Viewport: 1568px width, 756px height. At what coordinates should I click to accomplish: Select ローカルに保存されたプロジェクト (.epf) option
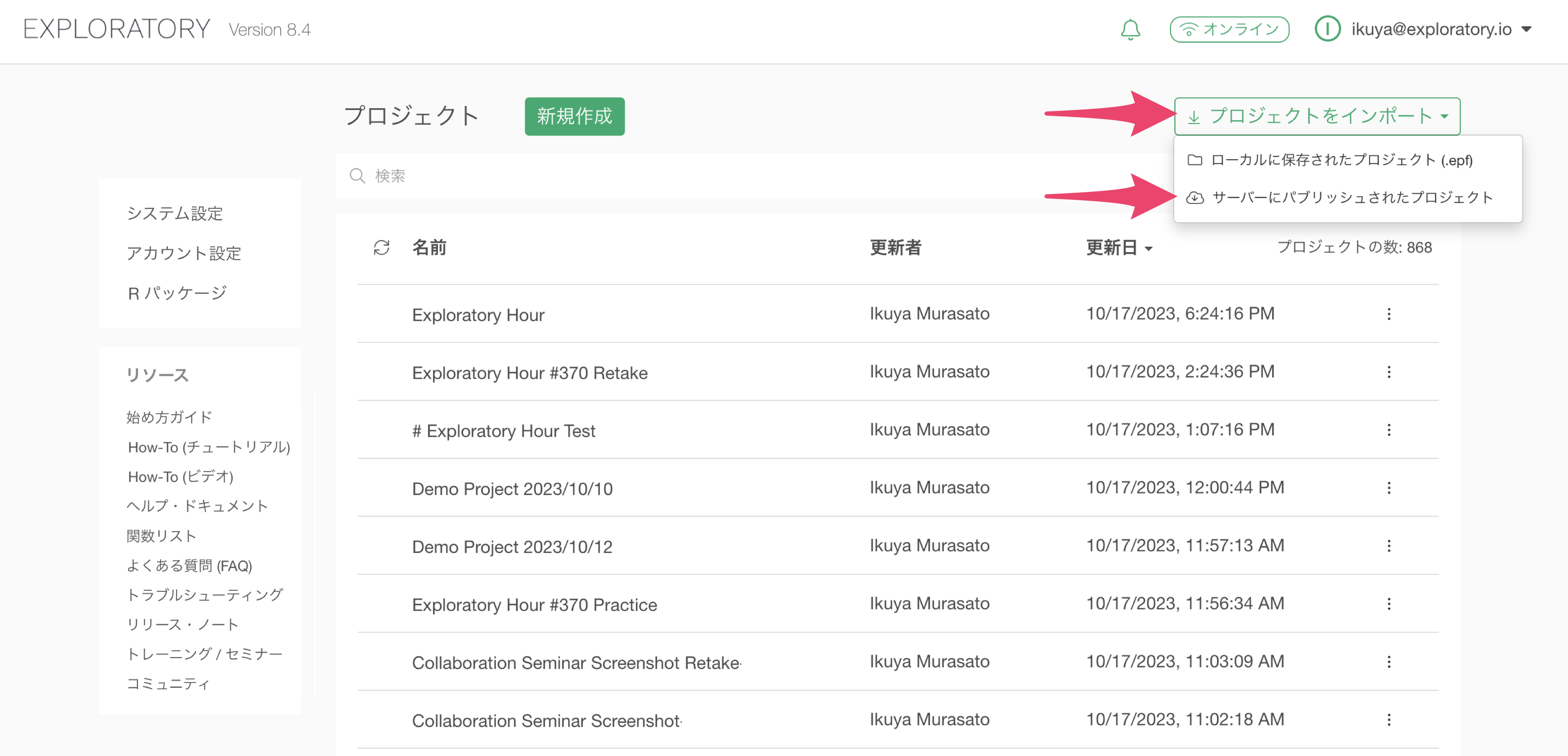pos(1341,159)
